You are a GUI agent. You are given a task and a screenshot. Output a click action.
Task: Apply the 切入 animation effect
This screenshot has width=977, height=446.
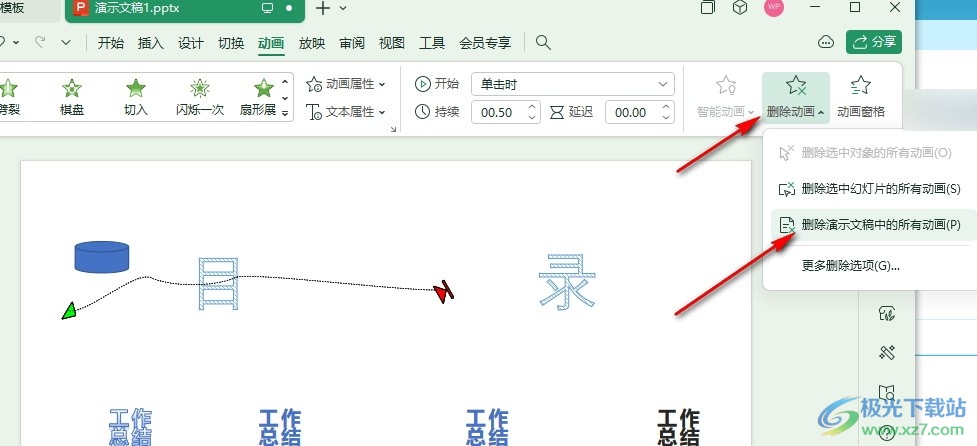pos(136,98)
